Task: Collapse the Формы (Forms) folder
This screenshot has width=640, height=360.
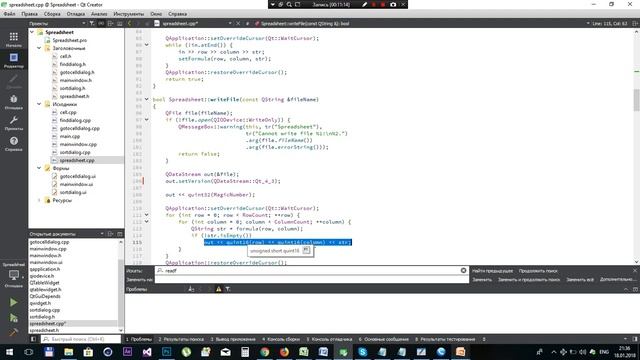Action: click(39, 168)
